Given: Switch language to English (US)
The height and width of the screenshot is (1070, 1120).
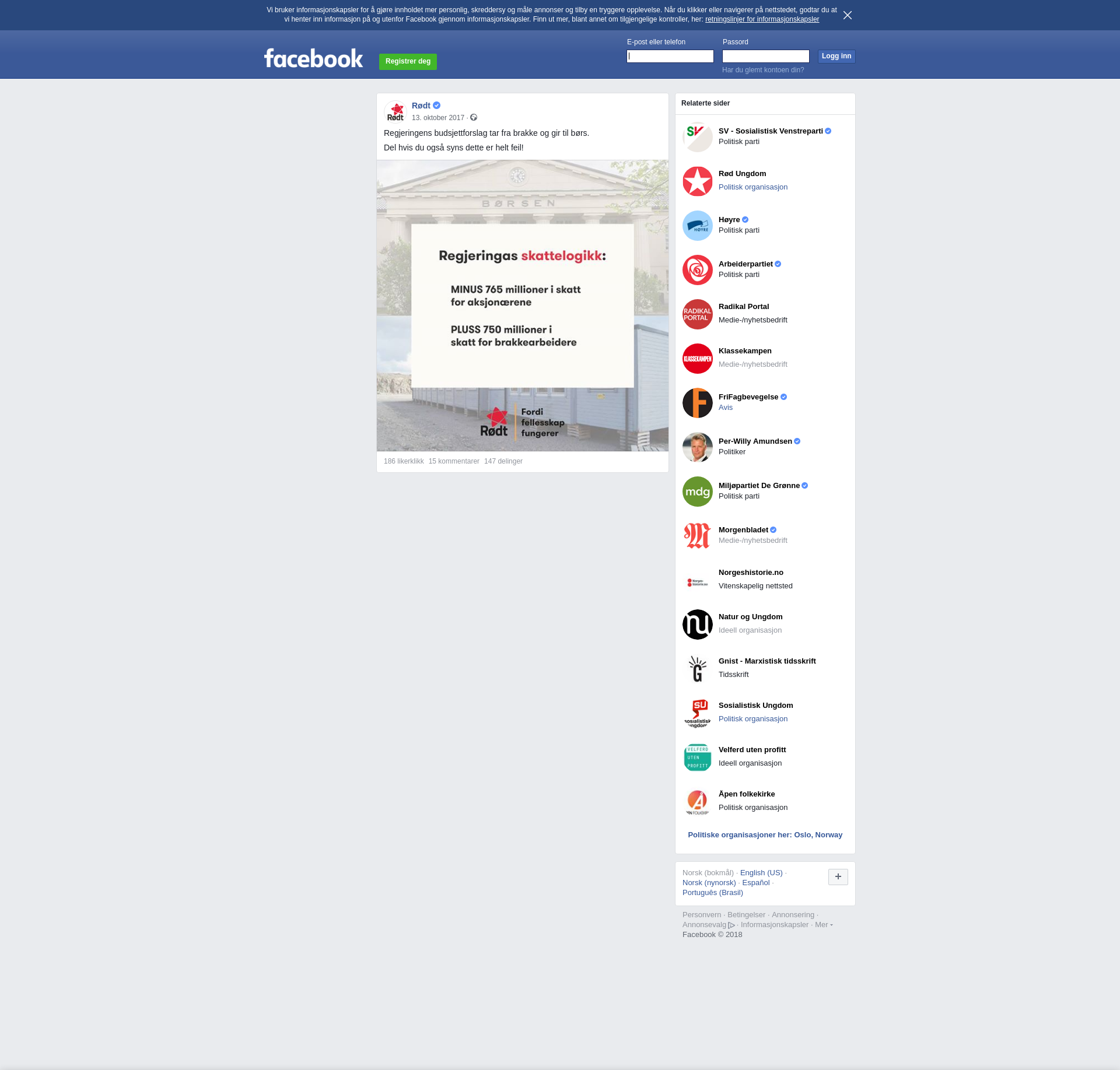Looking at the screenshot, I should (x=761, y=873).
